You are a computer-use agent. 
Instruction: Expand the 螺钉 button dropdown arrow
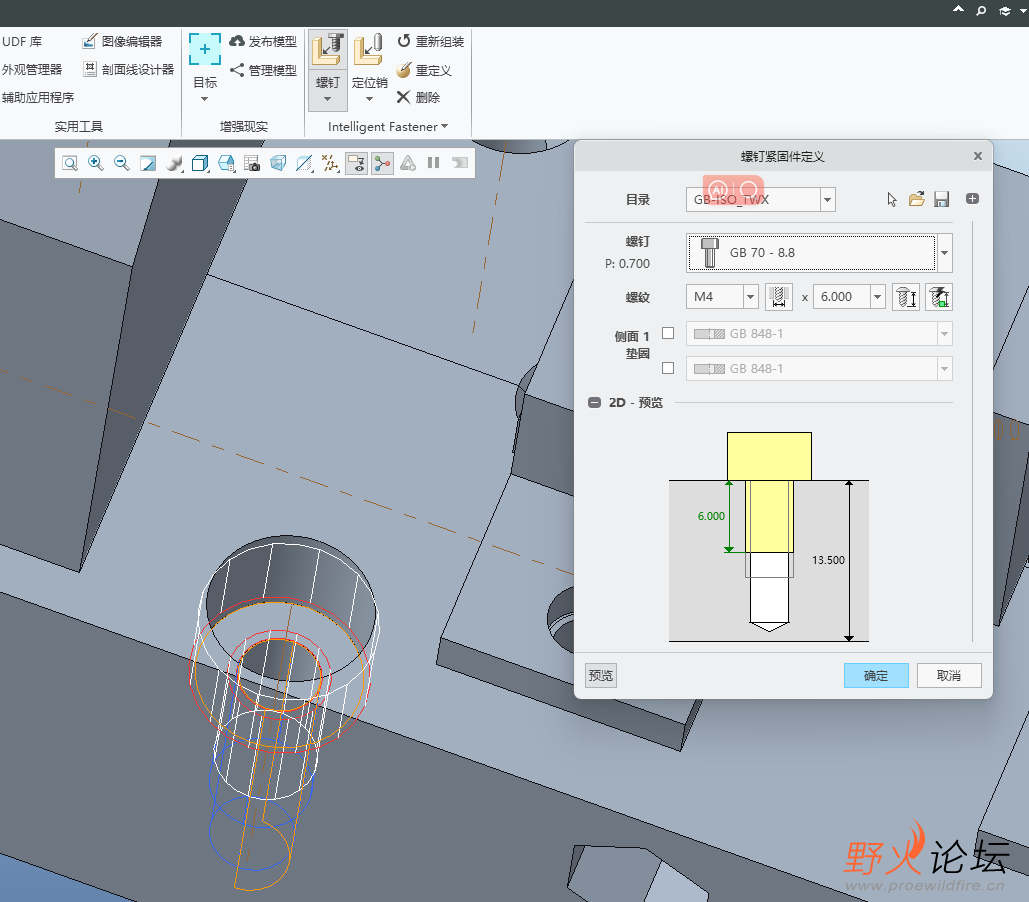click(x=327, y=99)
